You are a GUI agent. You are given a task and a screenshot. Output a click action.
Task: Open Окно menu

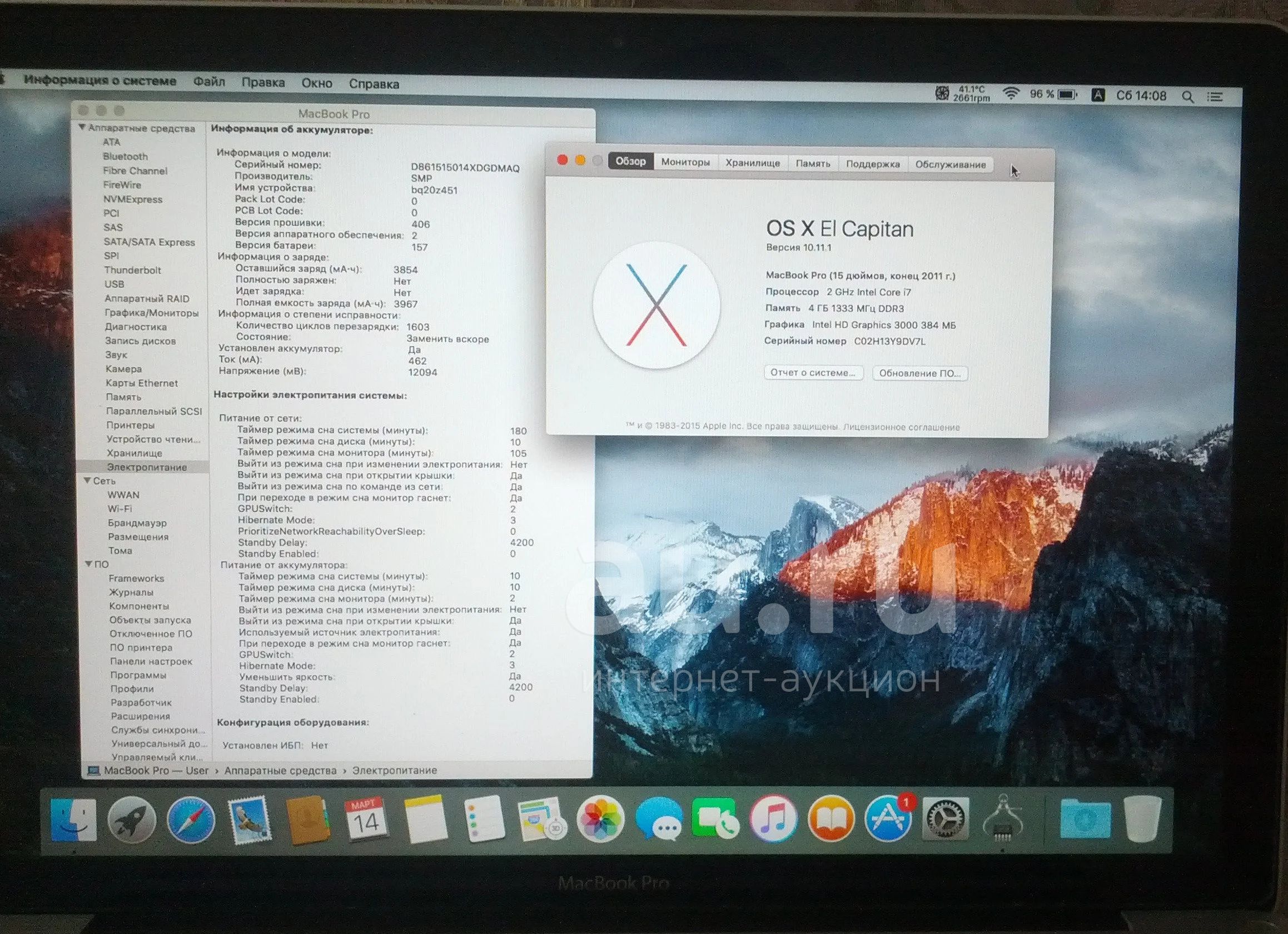pyautogui.click(x=317, y=83)
